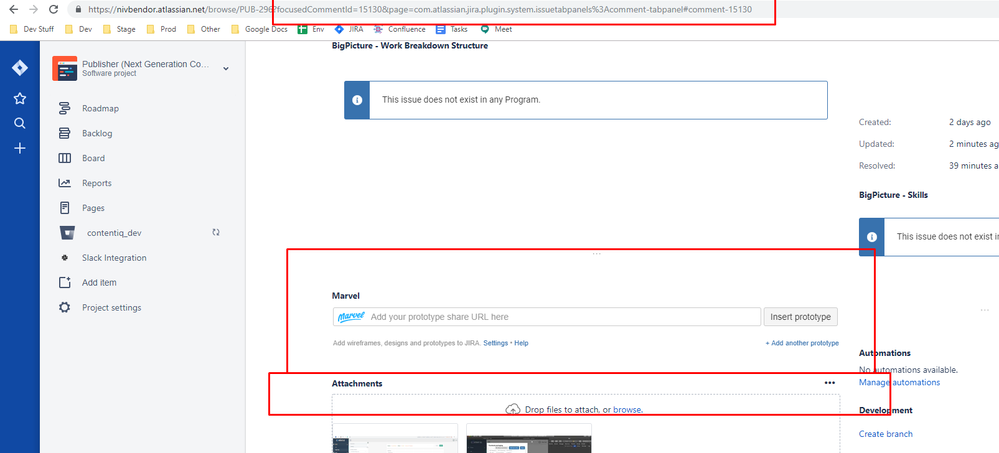
Task: Open the Pages section
Action: 93,208
